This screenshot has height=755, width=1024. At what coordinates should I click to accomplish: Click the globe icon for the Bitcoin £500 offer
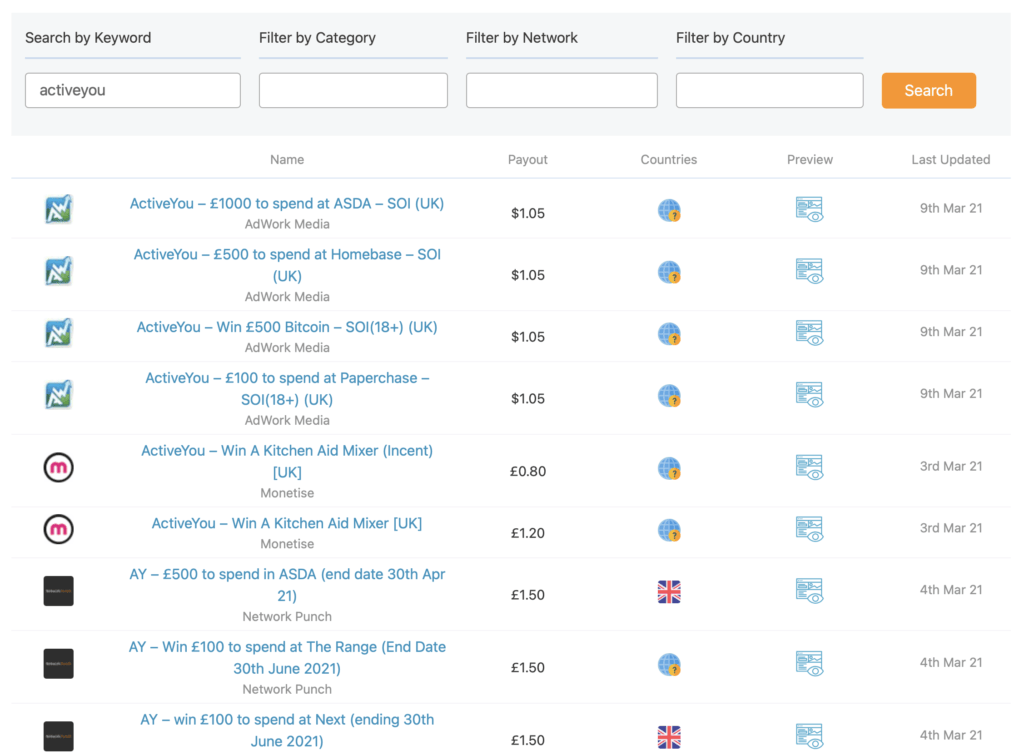tap(668, 334)
